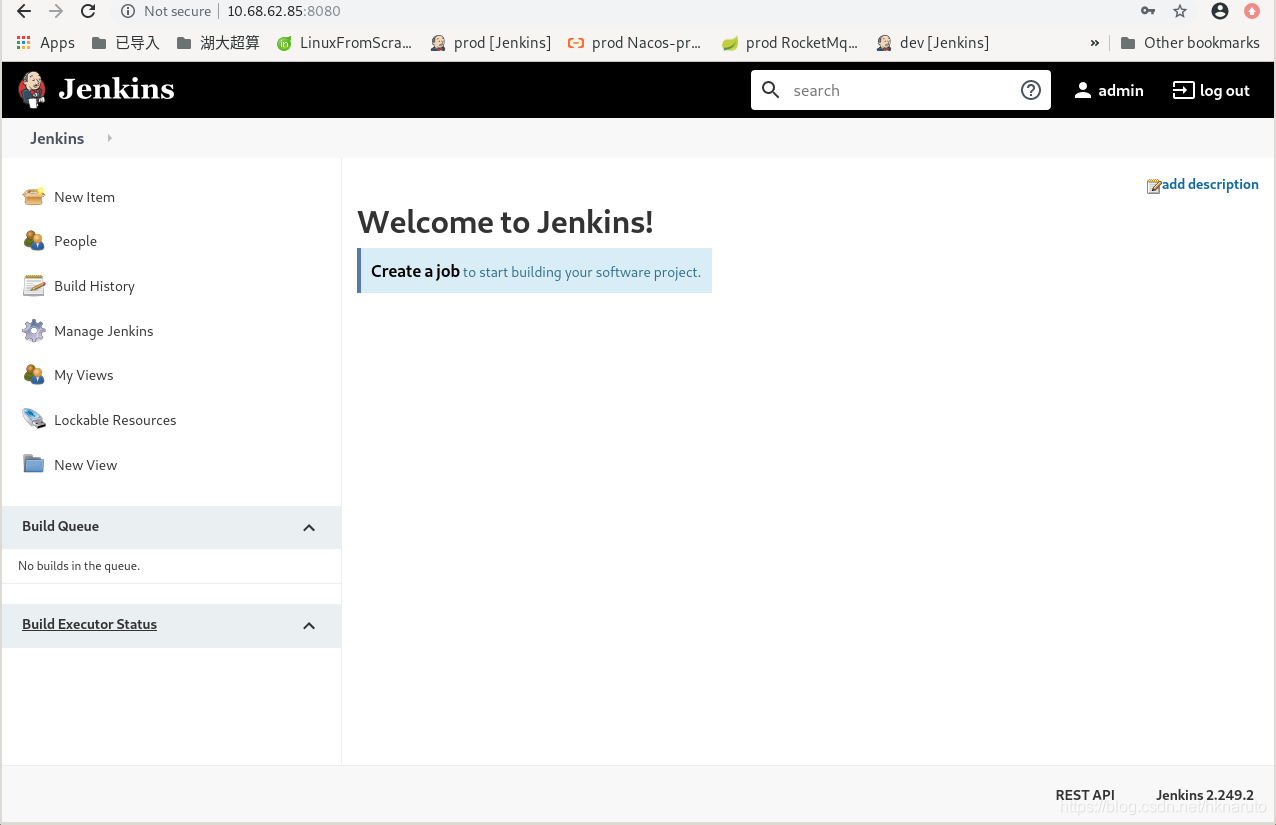Click the magnifier icon in search box

pos(771,90)
